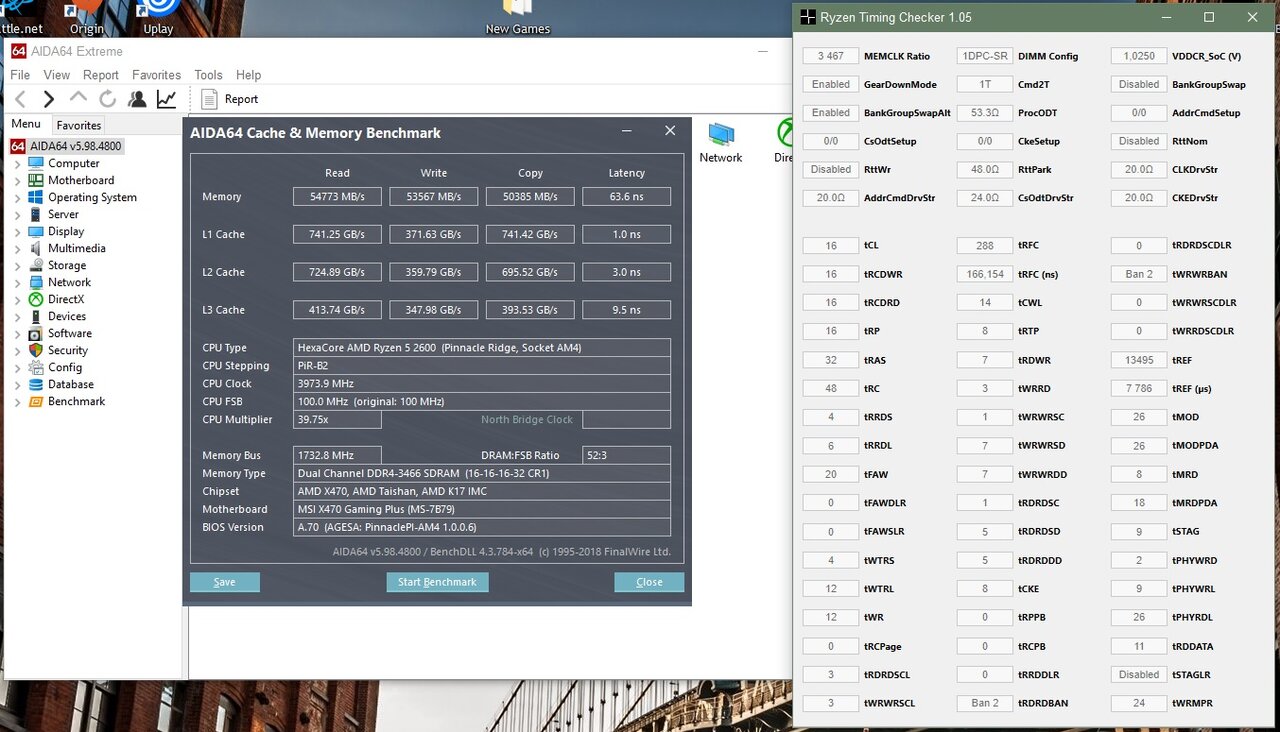This screenshot has height=732, width=1280.
Task: Click the tSTAGLR Disabled field
Action: [x=1139, y=675]
